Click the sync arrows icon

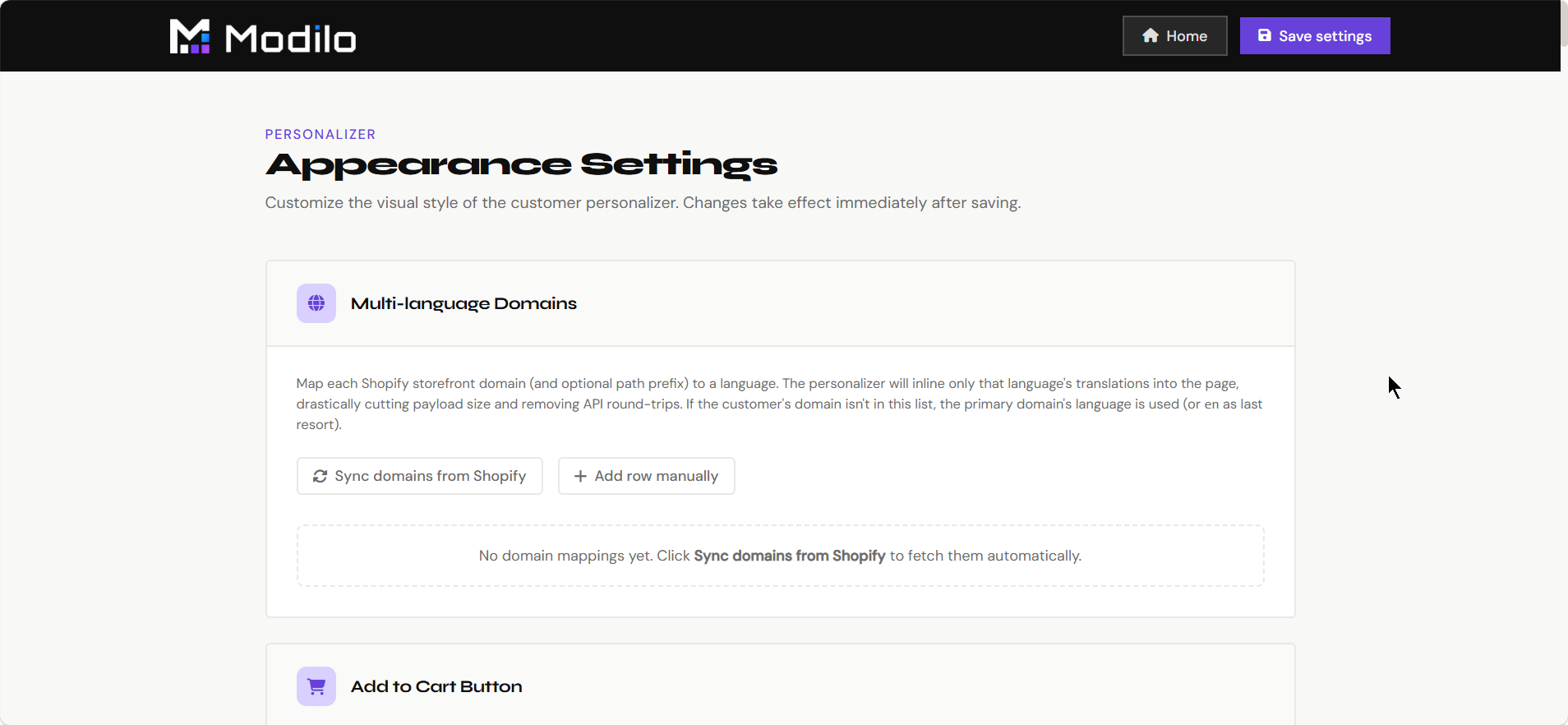click(x=320, y=476)
